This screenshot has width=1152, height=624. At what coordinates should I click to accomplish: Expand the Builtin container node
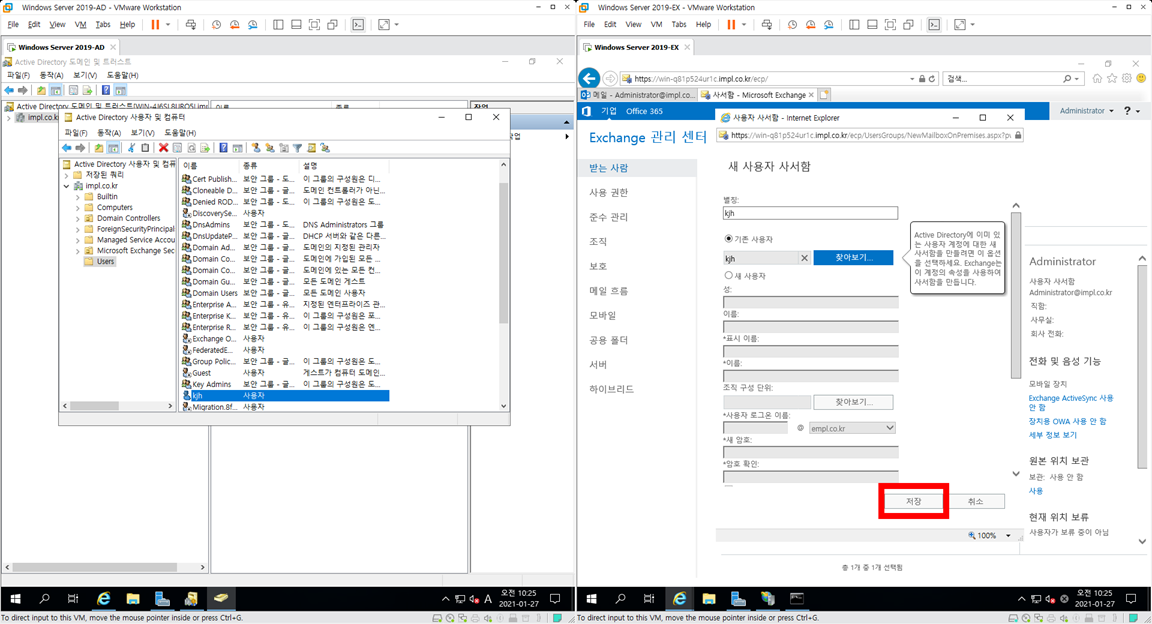click(x=78, y=197)
